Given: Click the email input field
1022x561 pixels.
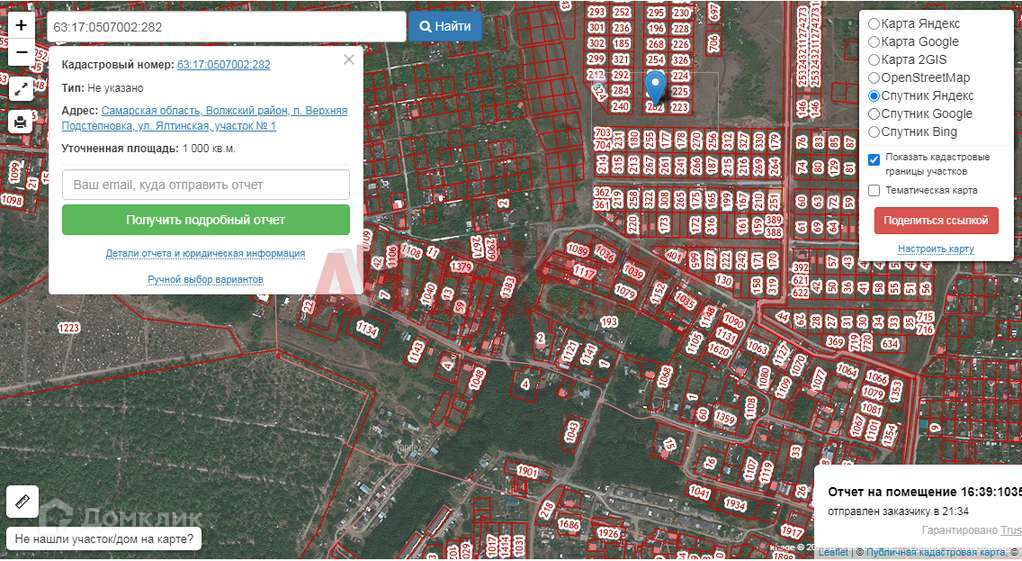Looking at the screenshot, I should [206, 184].
